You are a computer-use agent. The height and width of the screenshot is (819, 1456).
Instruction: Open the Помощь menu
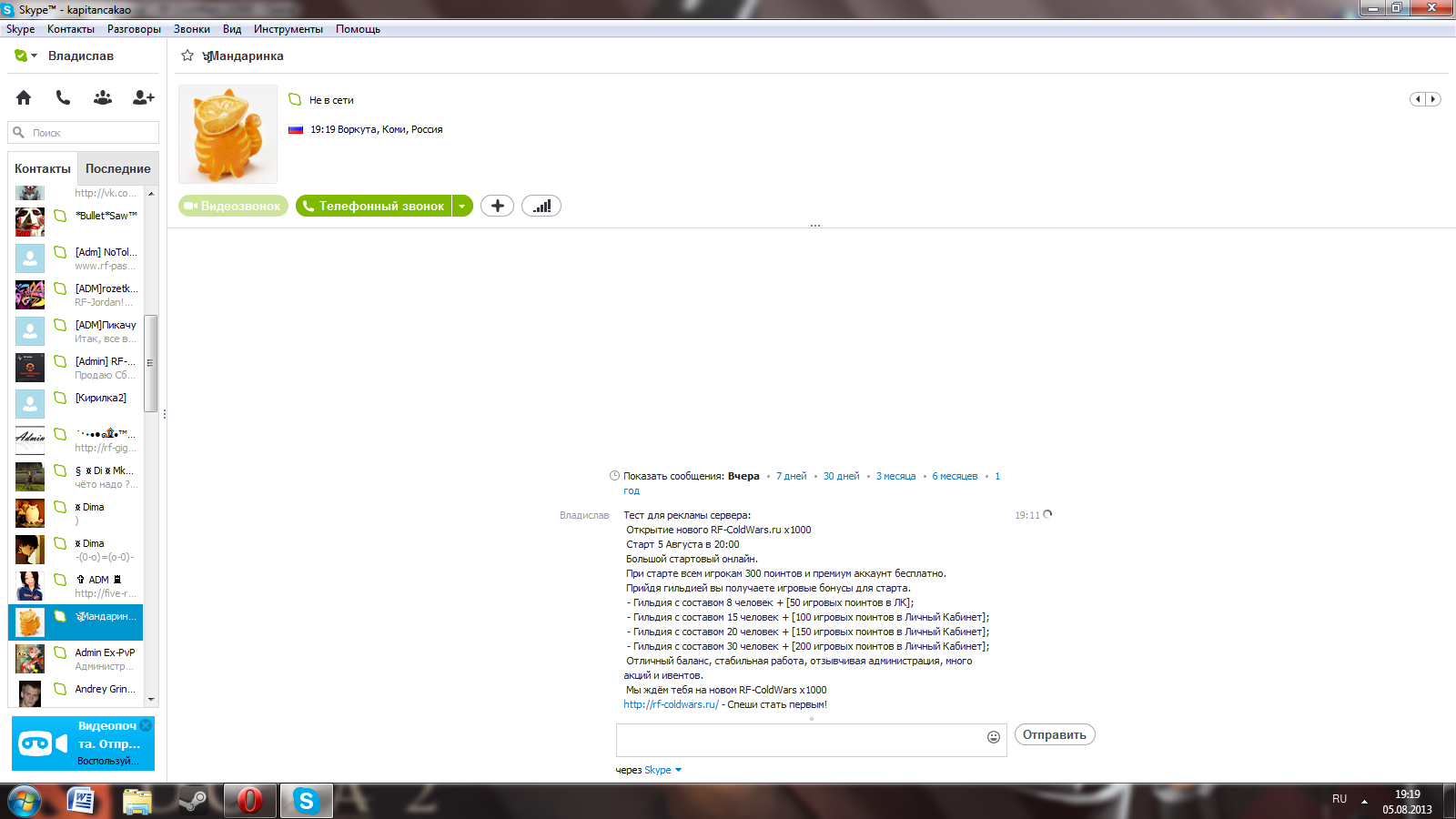coord(358,29)
